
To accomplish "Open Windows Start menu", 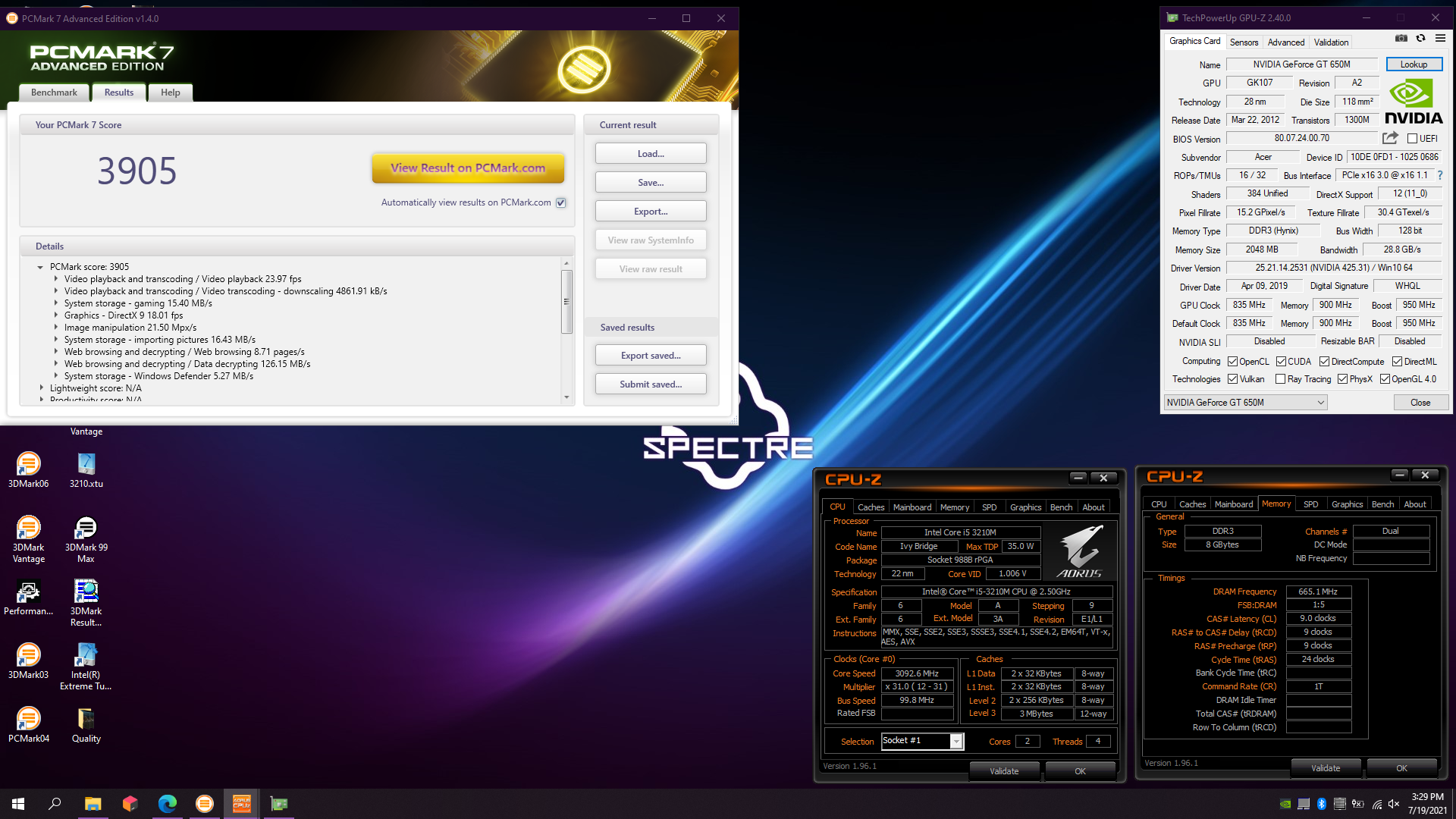I will click(x=18, y=804).
